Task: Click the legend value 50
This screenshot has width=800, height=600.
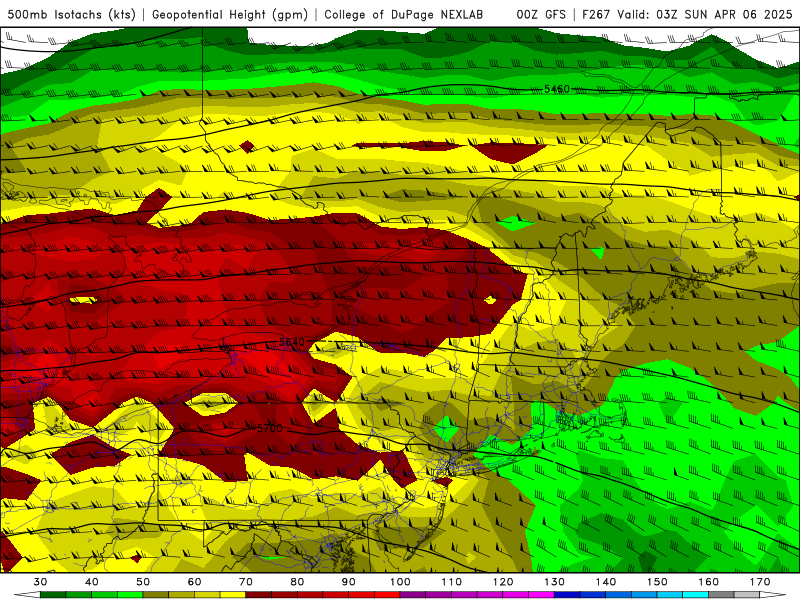Action: (x=143, y=582)
